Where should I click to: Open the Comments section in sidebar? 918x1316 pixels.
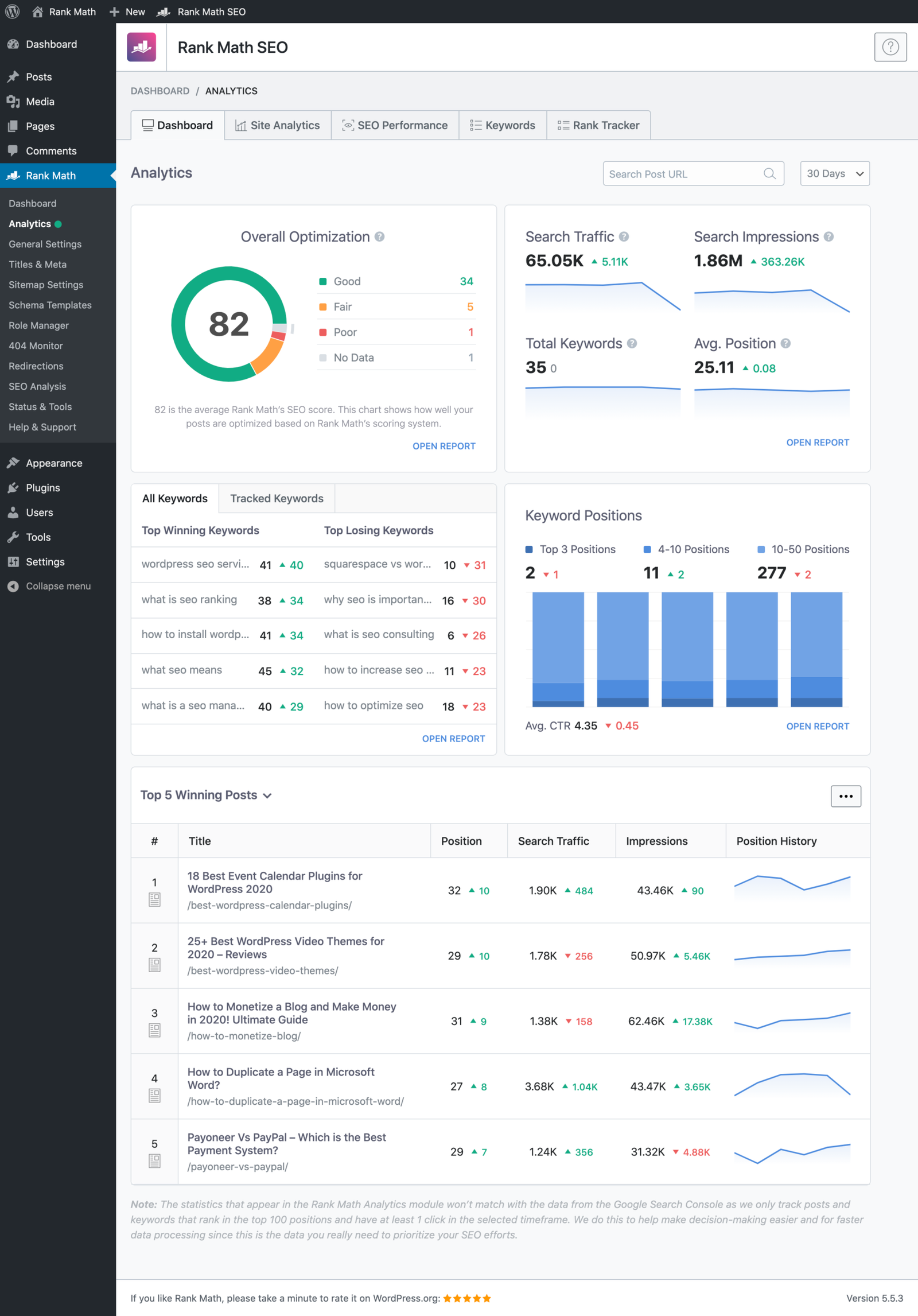pos(50,150)
